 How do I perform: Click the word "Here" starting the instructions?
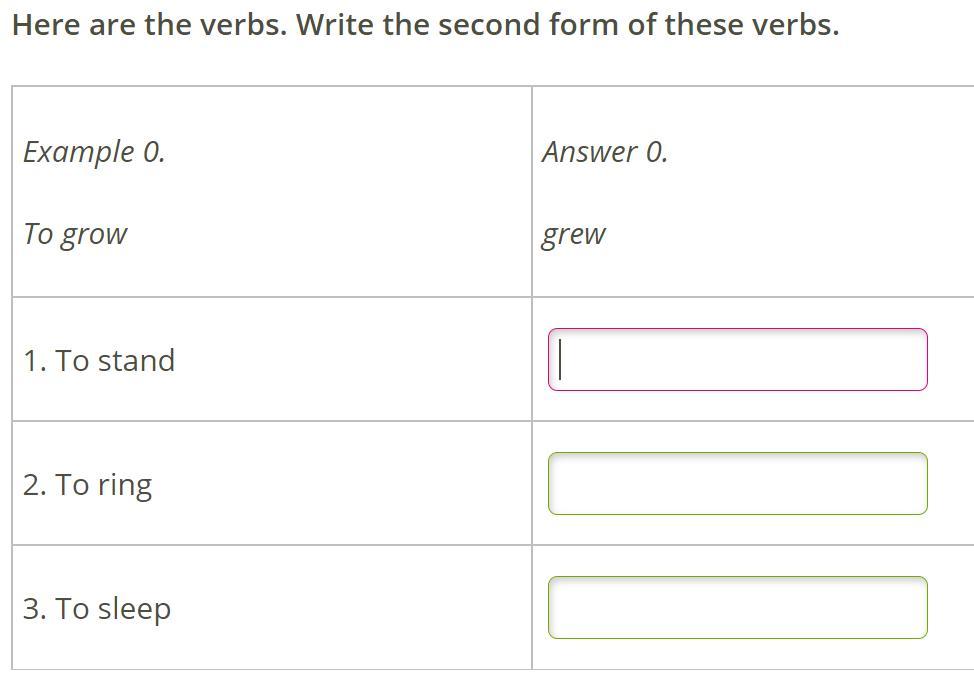tap(46, 25)
